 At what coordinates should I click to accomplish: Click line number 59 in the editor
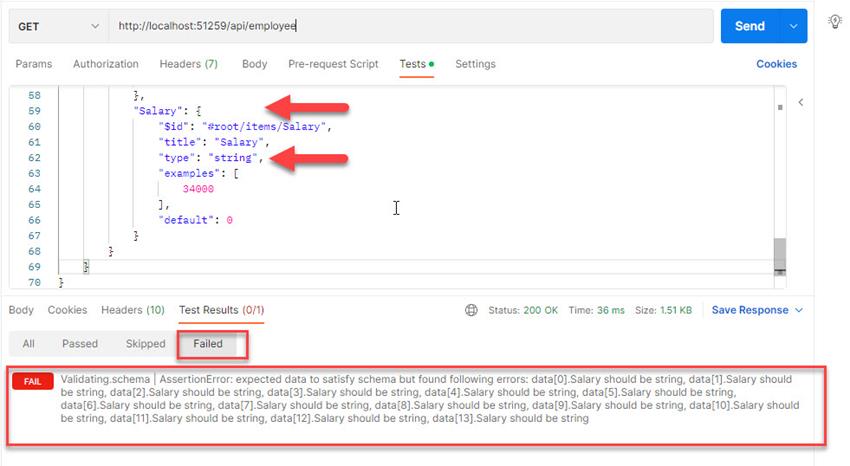34,111
